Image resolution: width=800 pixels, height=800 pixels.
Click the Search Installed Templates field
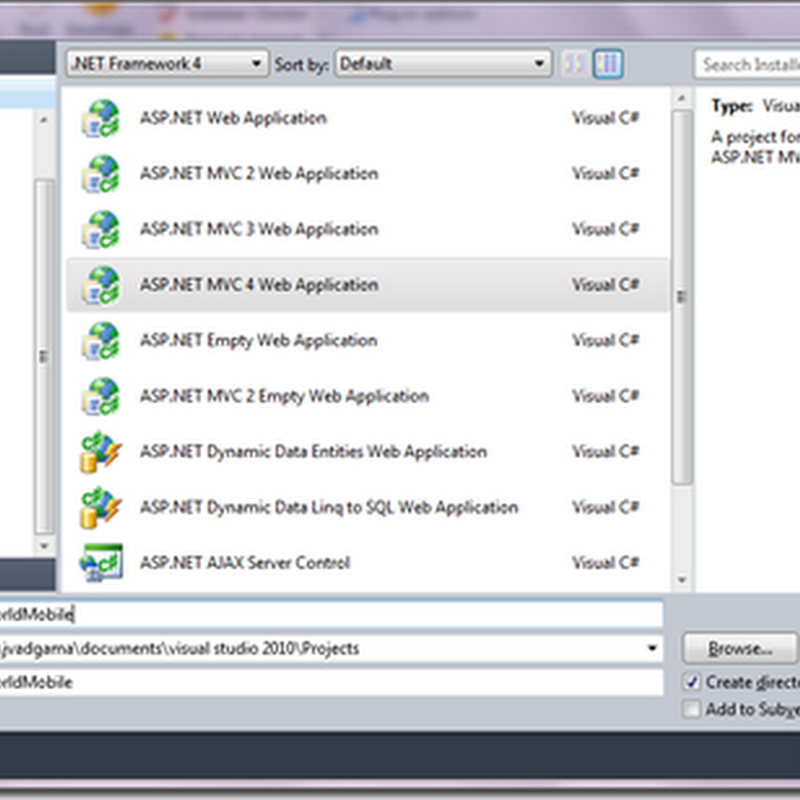coord(747,64)
